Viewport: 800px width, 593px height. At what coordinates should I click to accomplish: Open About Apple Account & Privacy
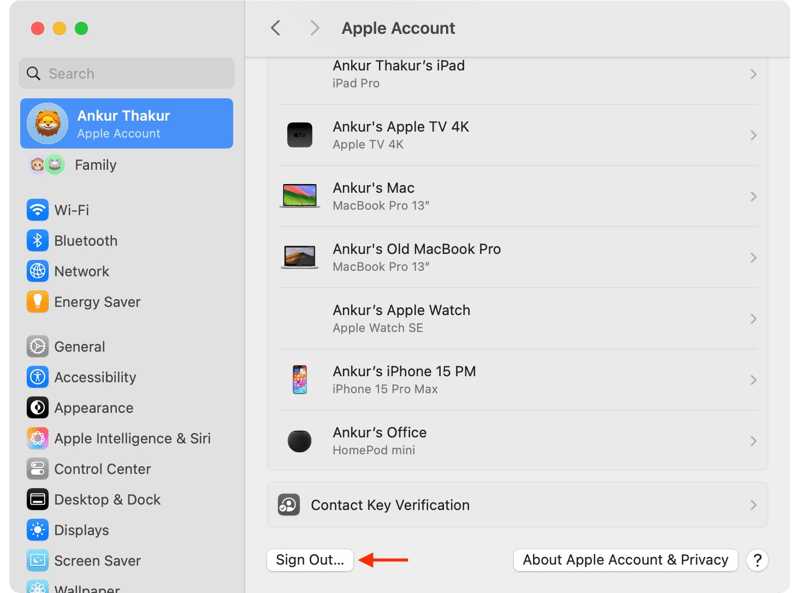(625, 560)
